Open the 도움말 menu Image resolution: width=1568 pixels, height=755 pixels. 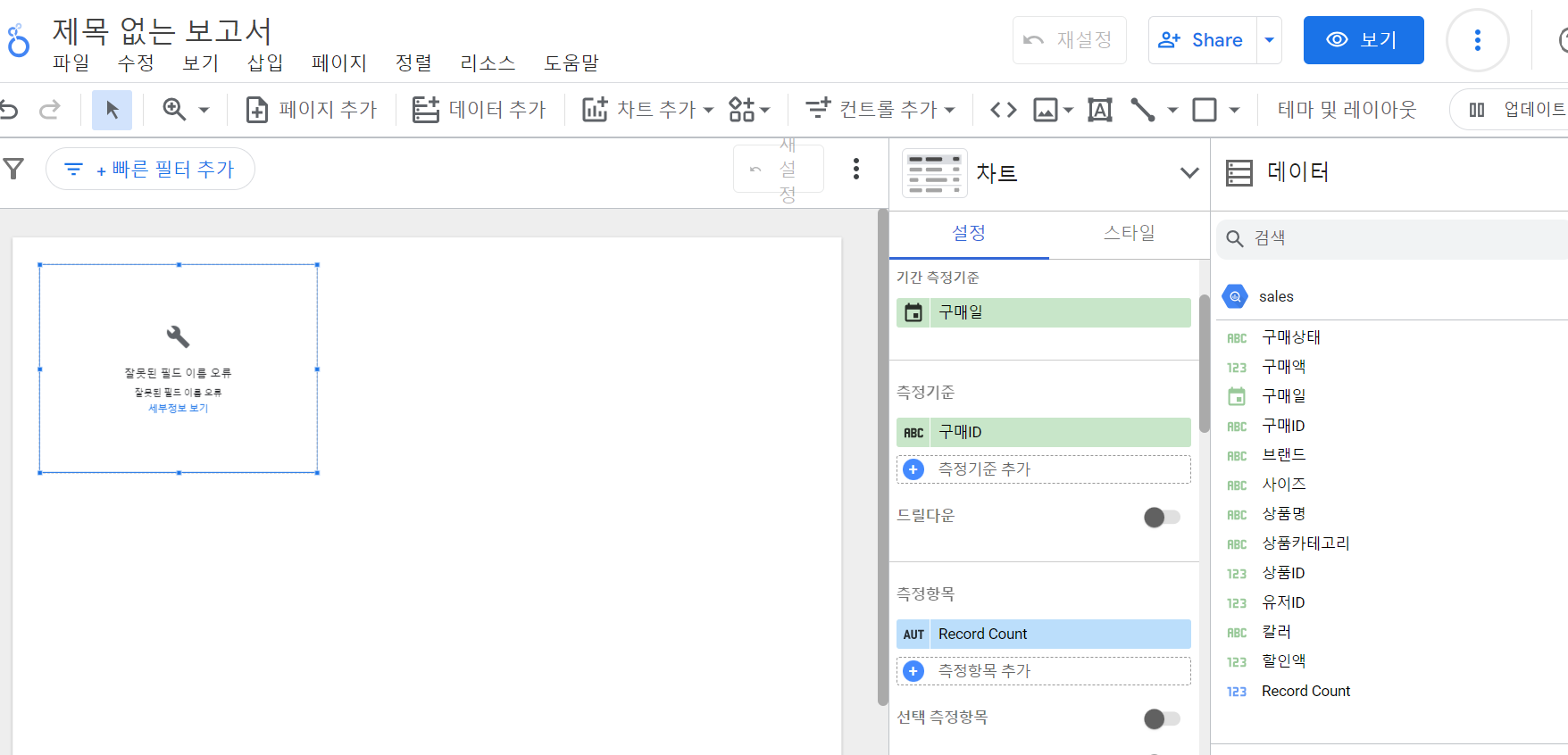pos(571,63)
